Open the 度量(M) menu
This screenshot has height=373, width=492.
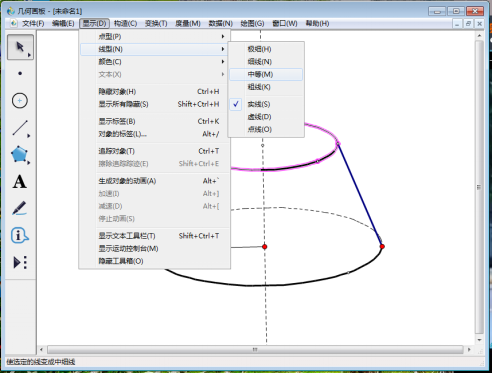coord(188,24)
